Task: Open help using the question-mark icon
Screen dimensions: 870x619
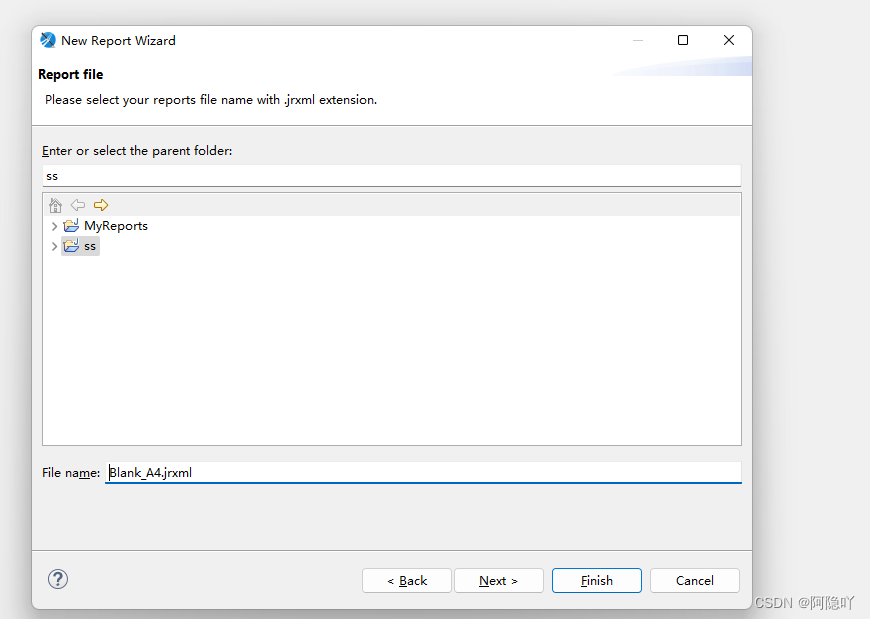Action: tap(58, 579)
